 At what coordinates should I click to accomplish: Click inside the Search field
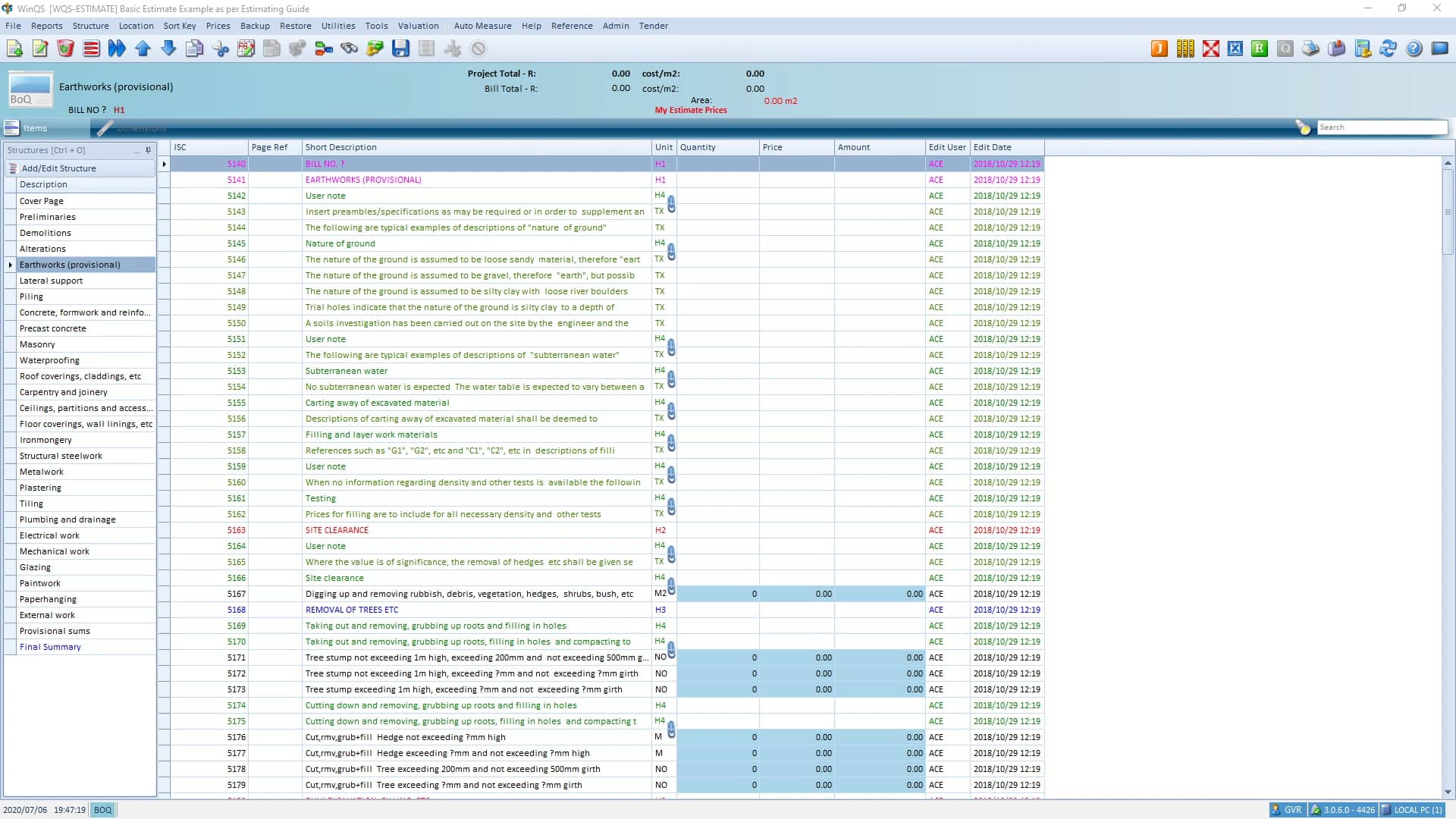point(1382,127)
